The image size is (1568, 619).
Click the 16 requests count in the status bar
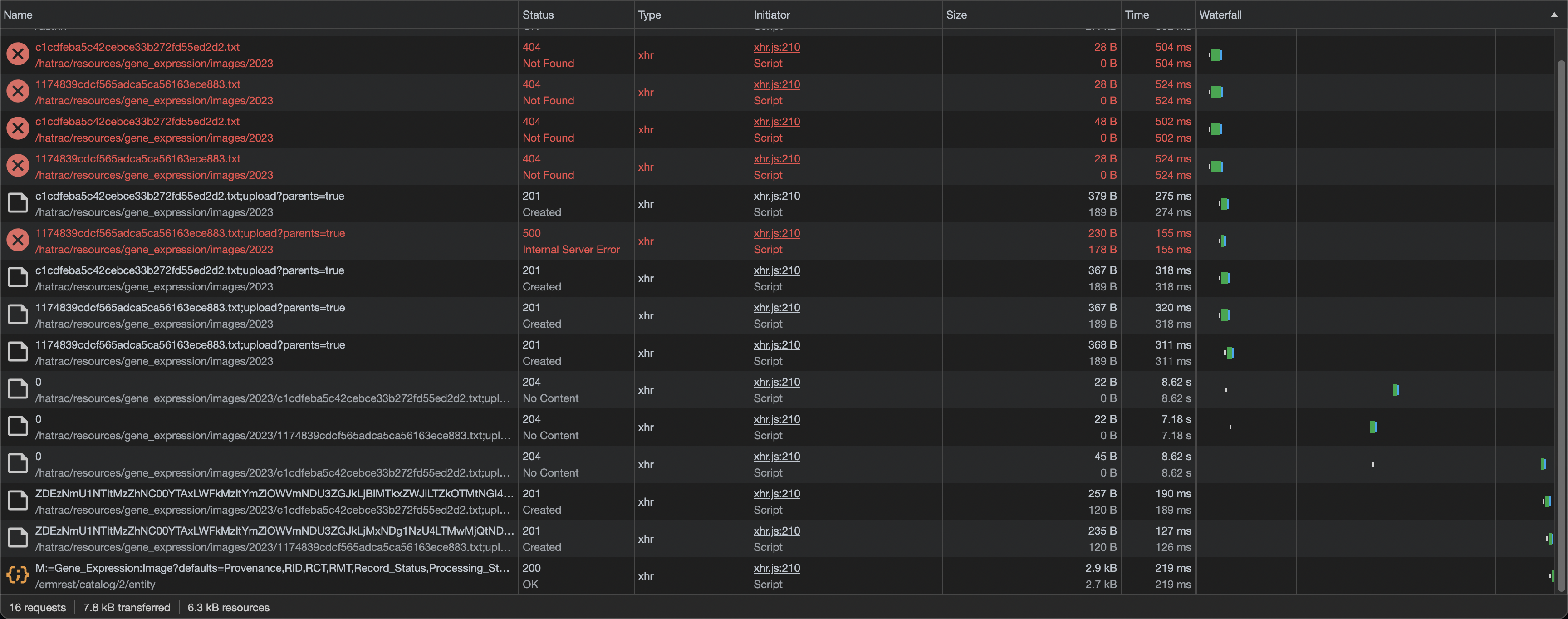click(x=38, y=607)
